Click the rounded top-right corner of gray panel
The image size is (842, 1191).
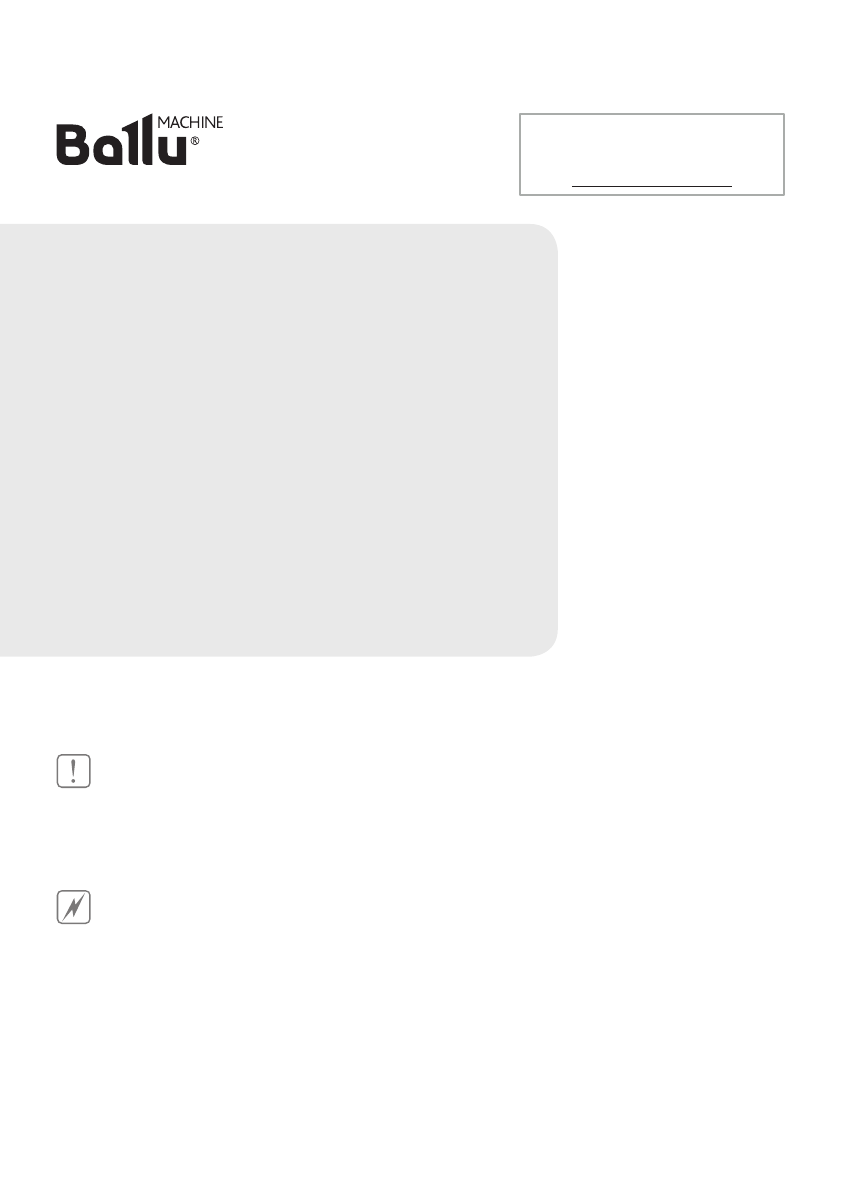(x=544, y=239)
